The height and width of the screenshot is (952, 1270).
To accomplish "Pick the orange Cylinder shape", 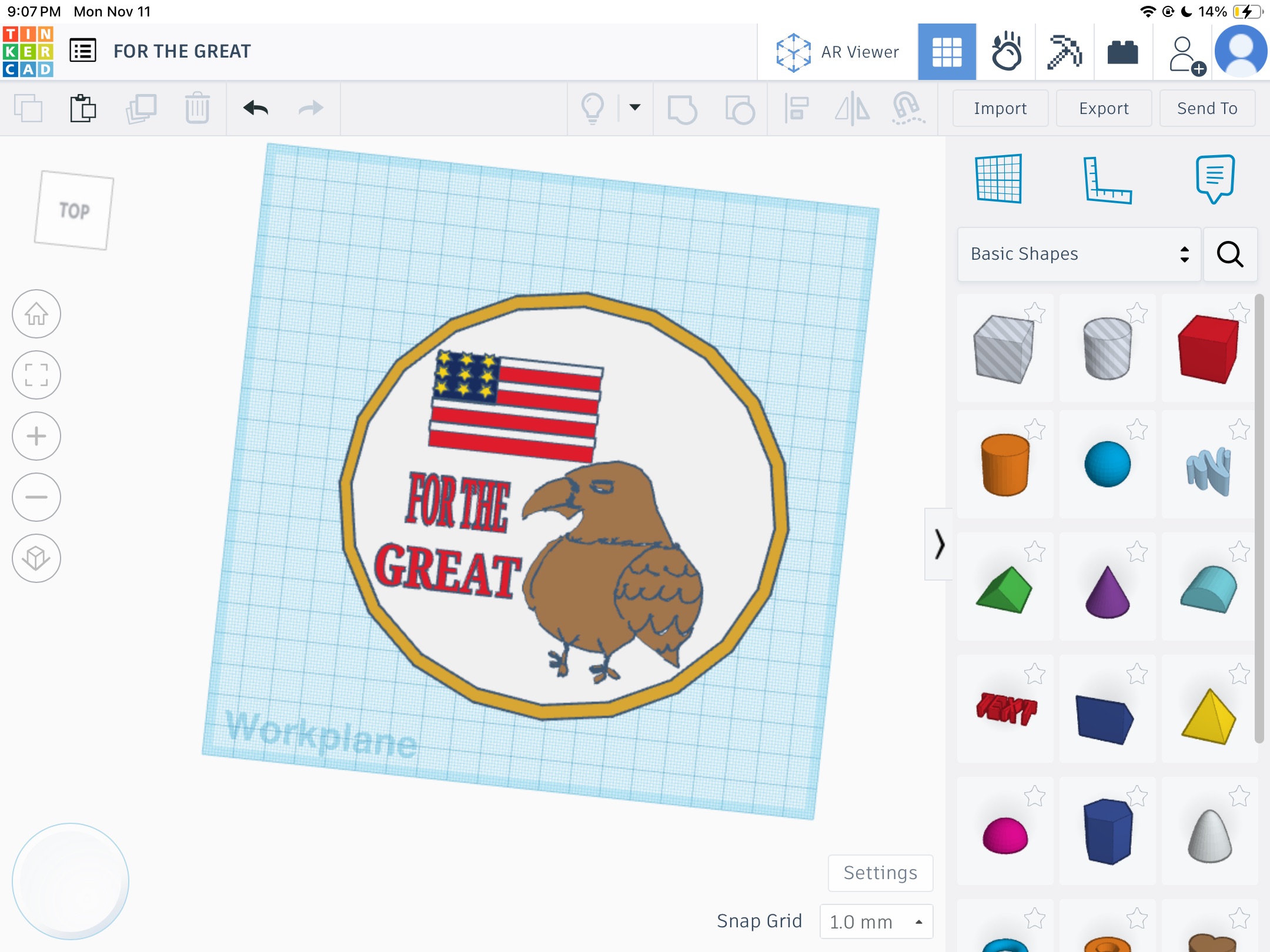I will pos(1005,465).
